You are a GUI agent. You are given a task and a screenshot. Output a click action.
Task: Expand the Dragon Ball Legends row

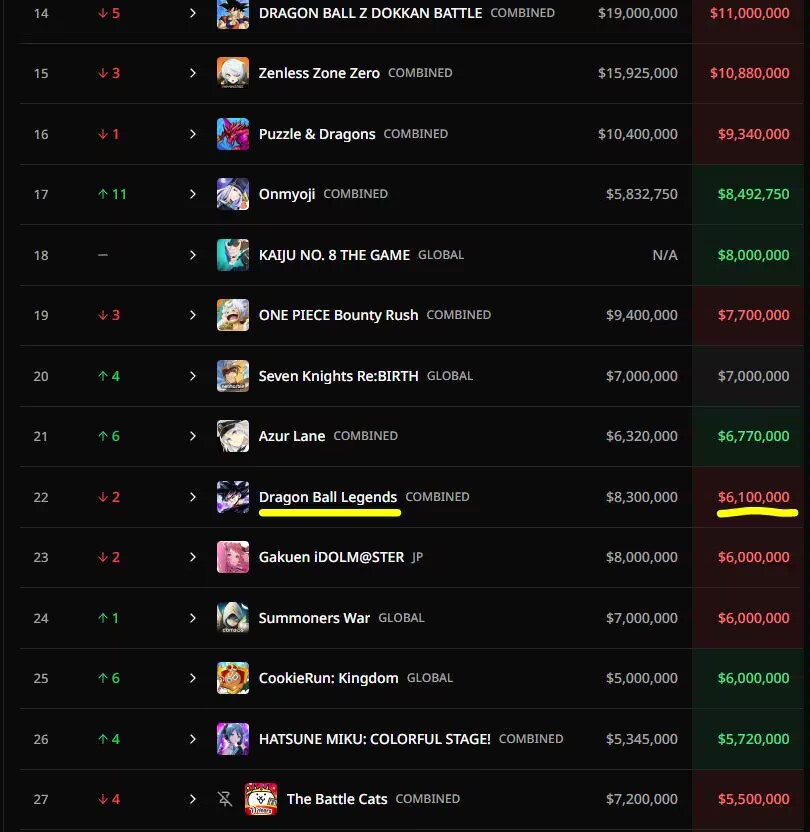tap(193, 497)
